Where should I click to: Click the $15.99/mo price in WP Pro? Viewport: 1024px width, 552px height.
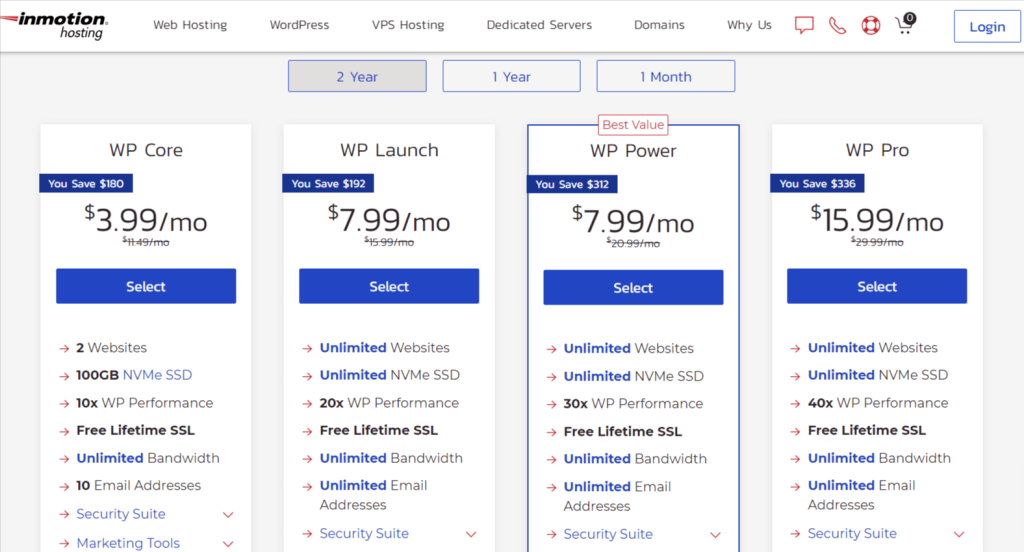click(x=877, y=219)
